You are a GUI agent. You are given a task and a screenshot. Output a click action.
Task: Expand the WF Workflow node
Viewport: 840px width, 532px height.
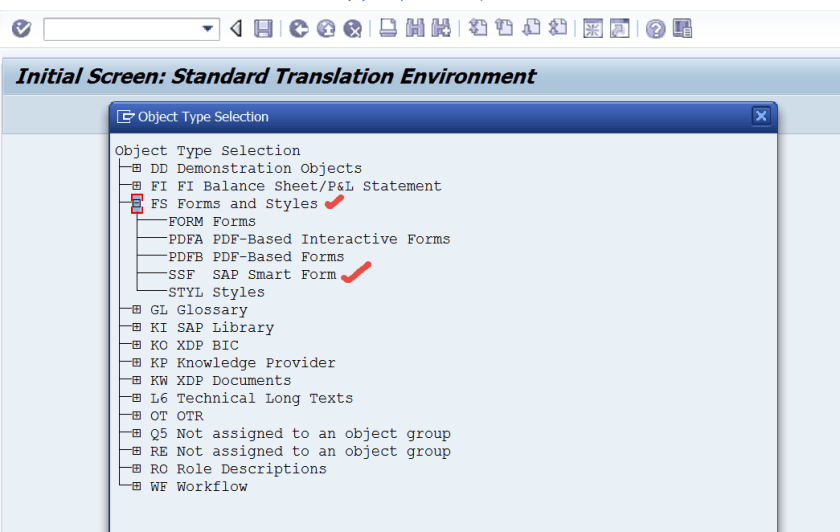[137, 486]
